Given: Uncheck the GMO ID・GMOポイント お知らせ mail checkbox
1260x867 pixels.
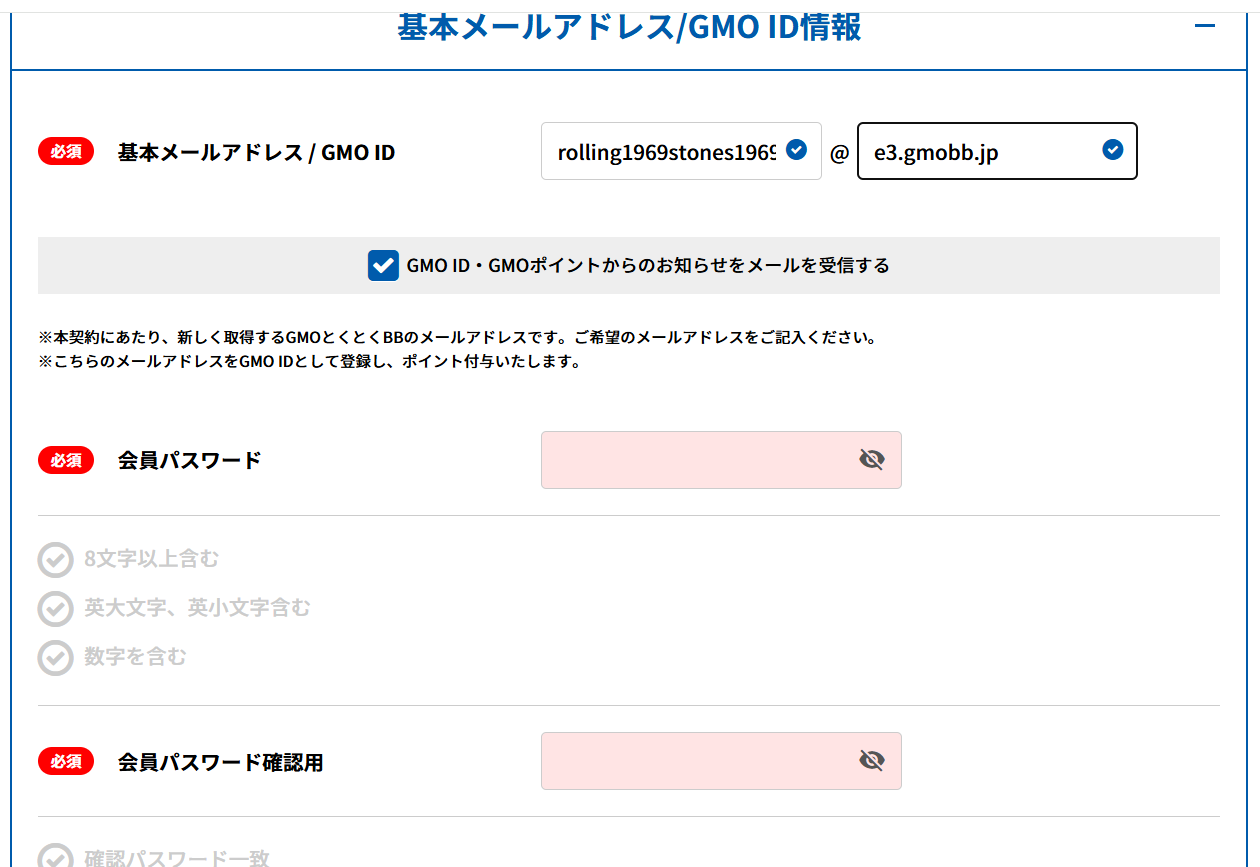Looking at the screenshot, I should pos(383,266).
